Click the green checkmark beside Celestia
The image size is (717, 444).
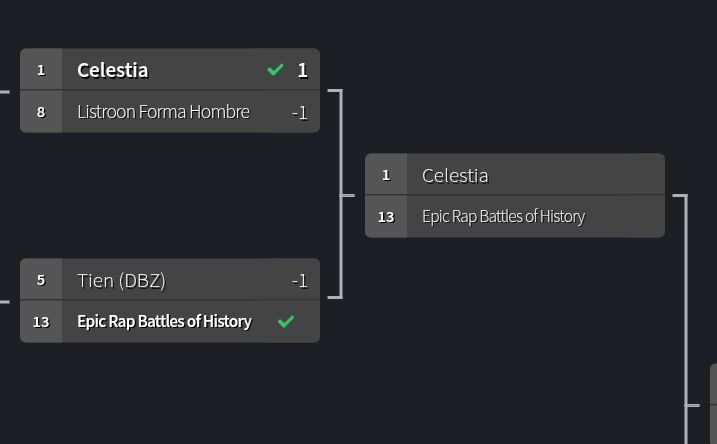275,70
